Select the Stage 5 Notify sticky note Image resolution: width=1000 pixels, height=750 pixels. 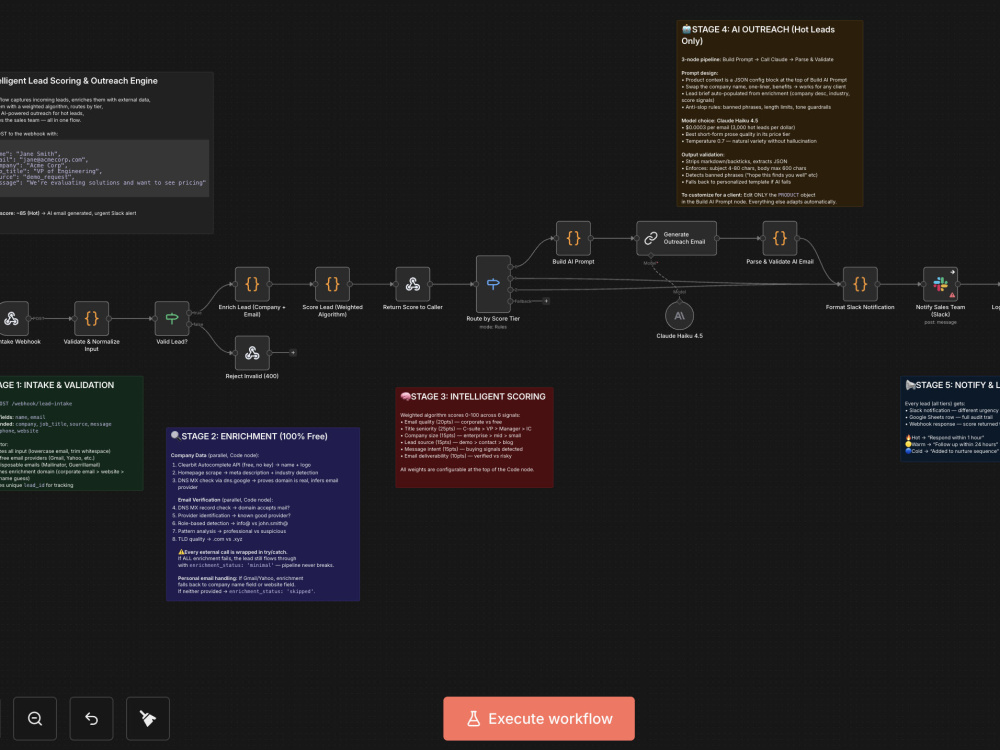950,419
